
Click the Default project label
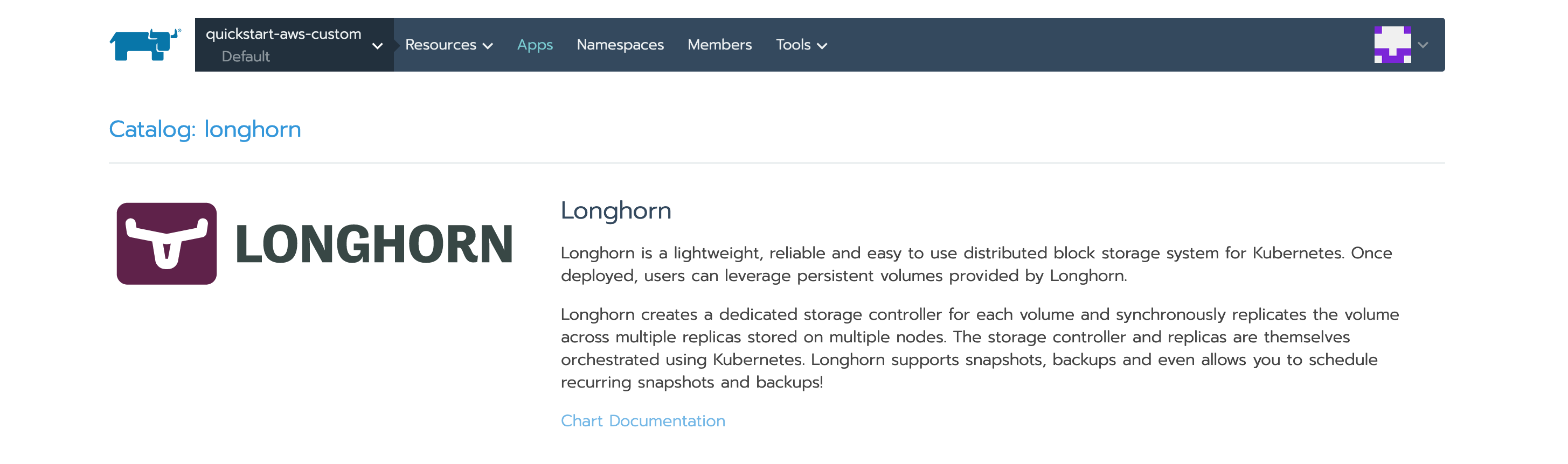pyautogui.click(x=246, y=56)
